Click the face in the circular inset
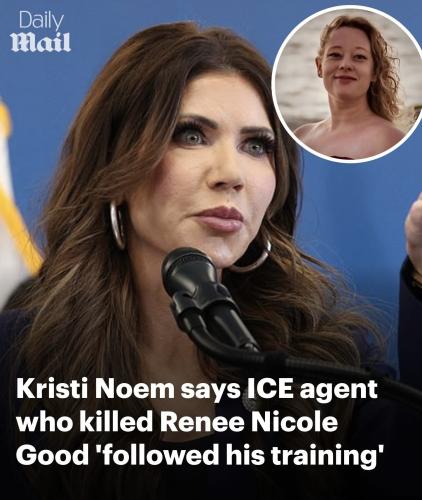This screenshot has height=500, width=422. click(x=349, y=65)
